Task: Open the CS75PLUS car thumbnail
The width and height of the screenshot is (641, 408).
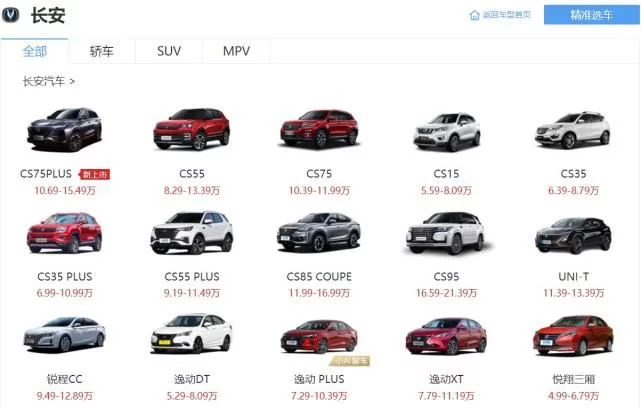Action: [x=64, y=129]
